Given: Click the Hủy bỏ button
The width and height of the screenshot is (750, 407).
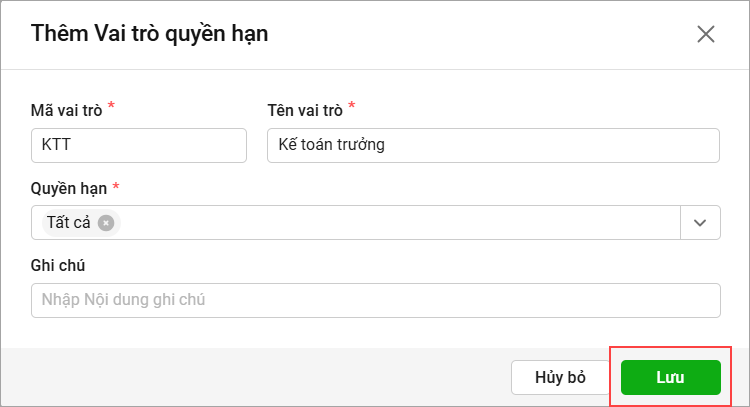Looking at the screenshot, I should point(560,377).
